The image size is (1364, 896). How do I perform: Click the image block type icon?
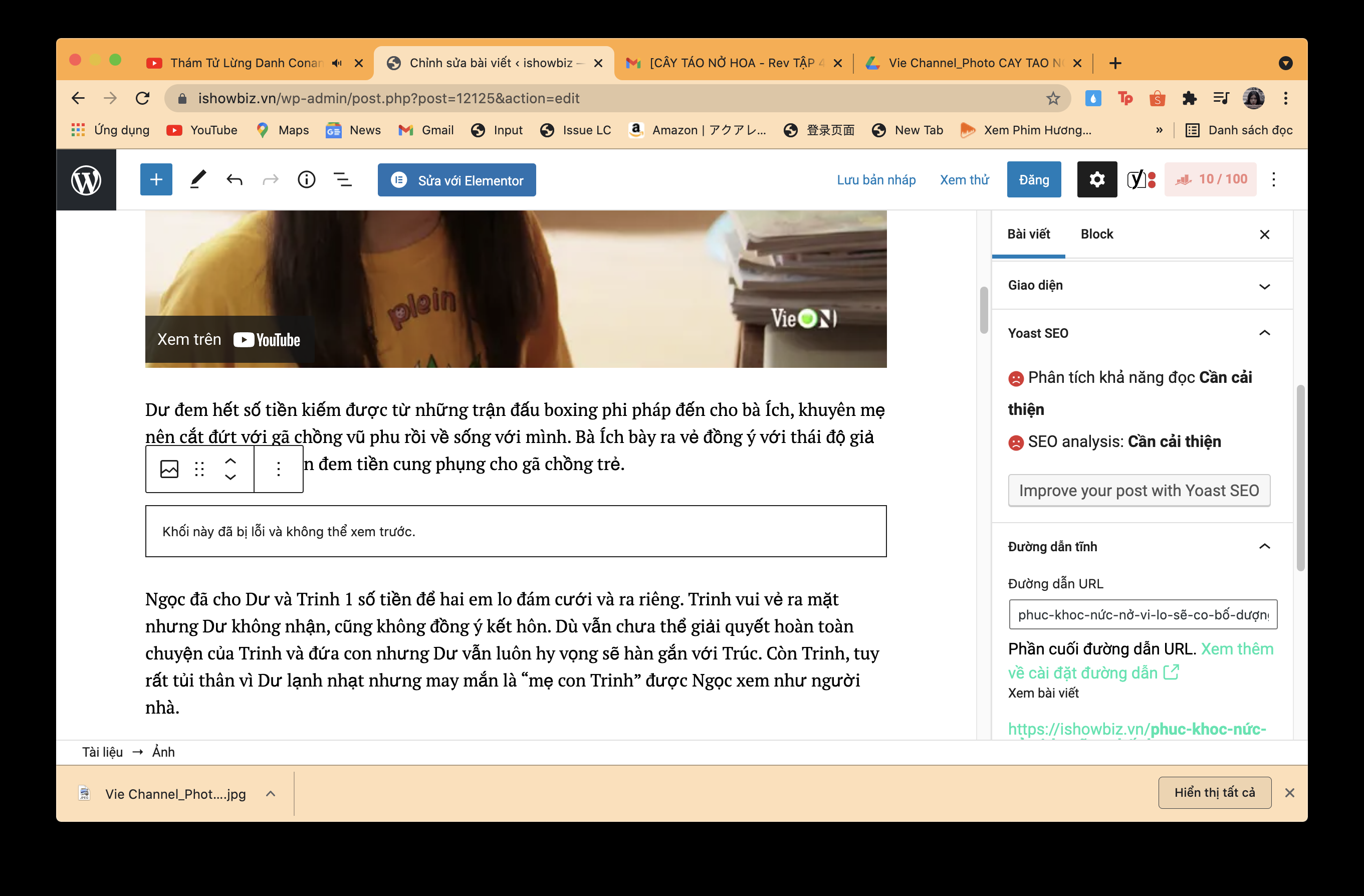[x=169, y=469]
